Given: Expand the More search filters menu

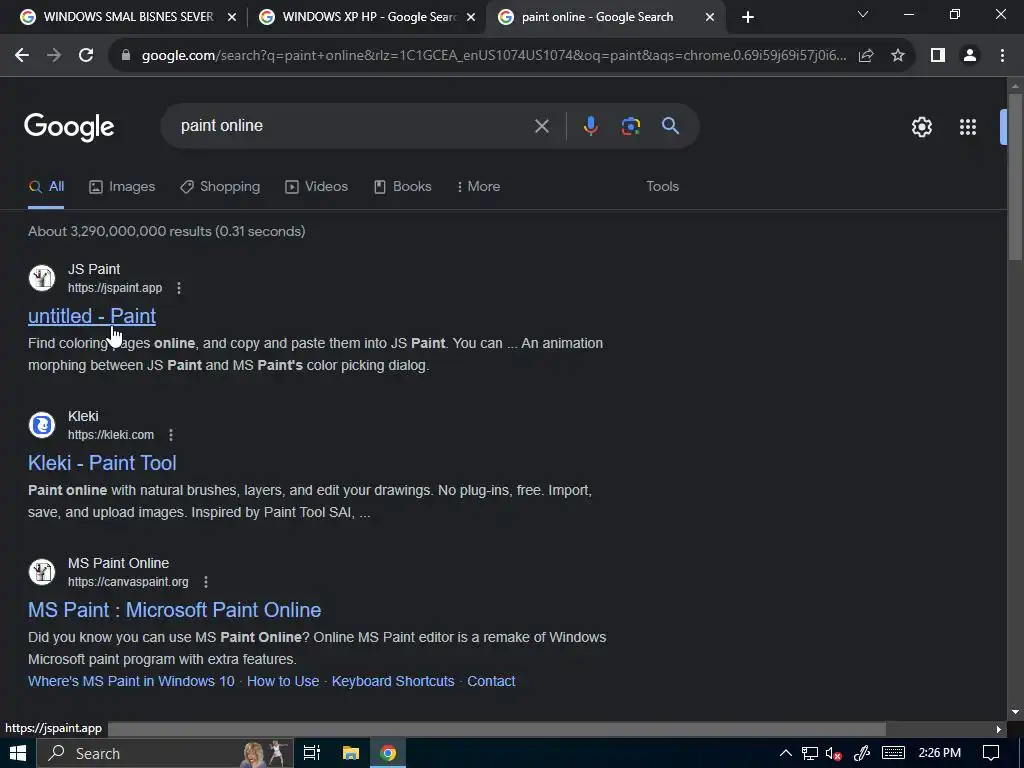Looking at the screenshot, I should [479, 187].
